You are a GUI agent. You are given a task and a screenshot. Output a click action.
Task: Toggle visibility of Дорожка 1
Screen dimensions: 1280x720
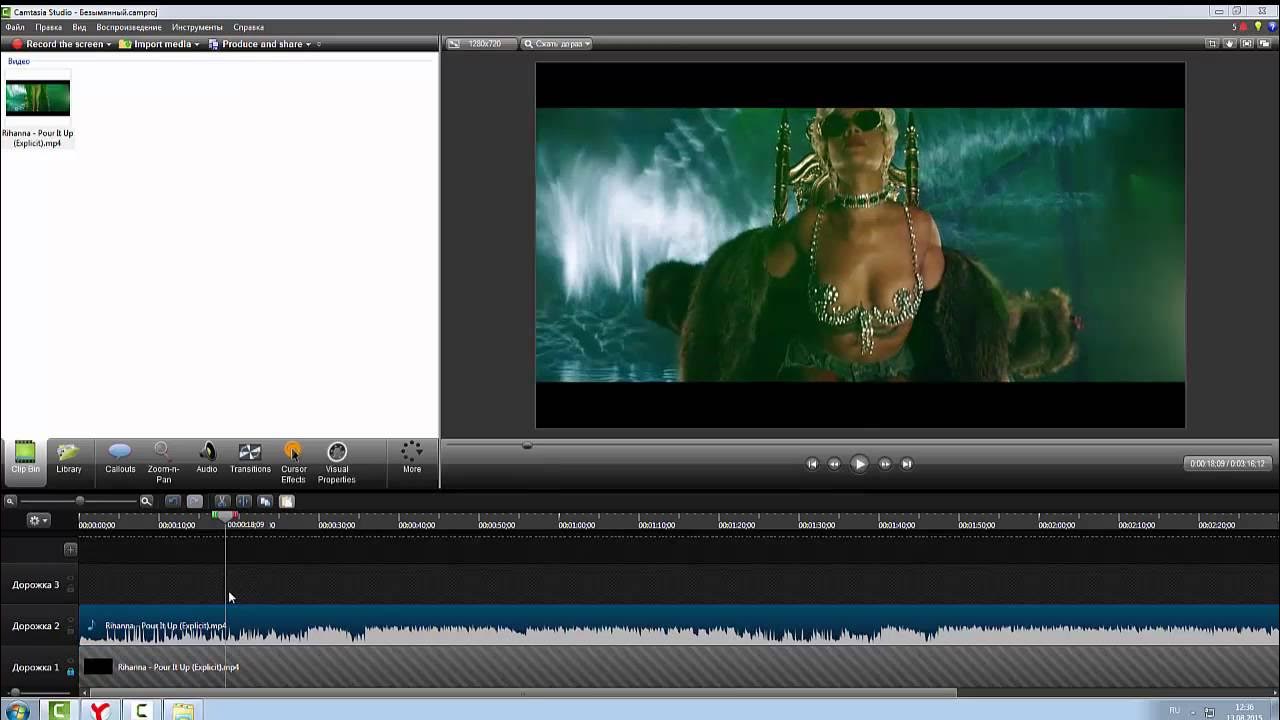[70, 662]
